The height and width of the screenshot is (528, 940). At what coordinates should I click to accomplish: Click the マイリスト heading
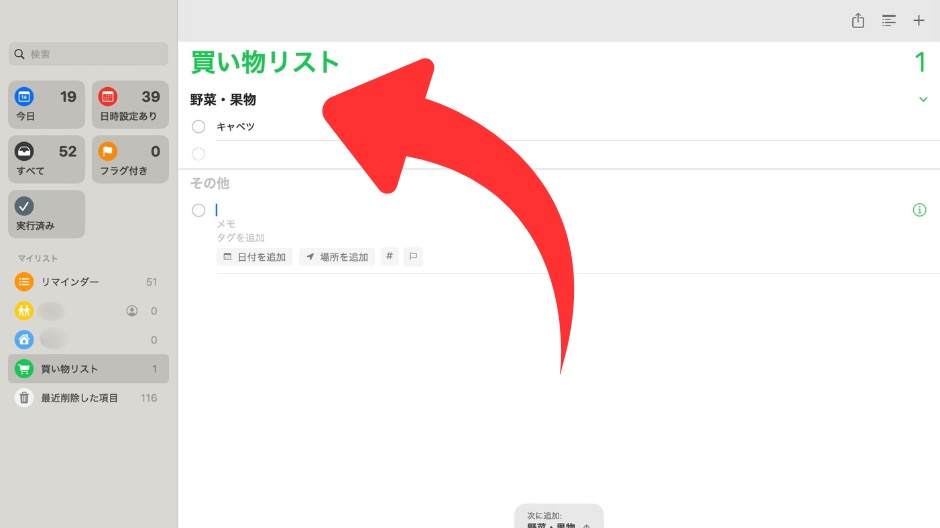(38, 258)
